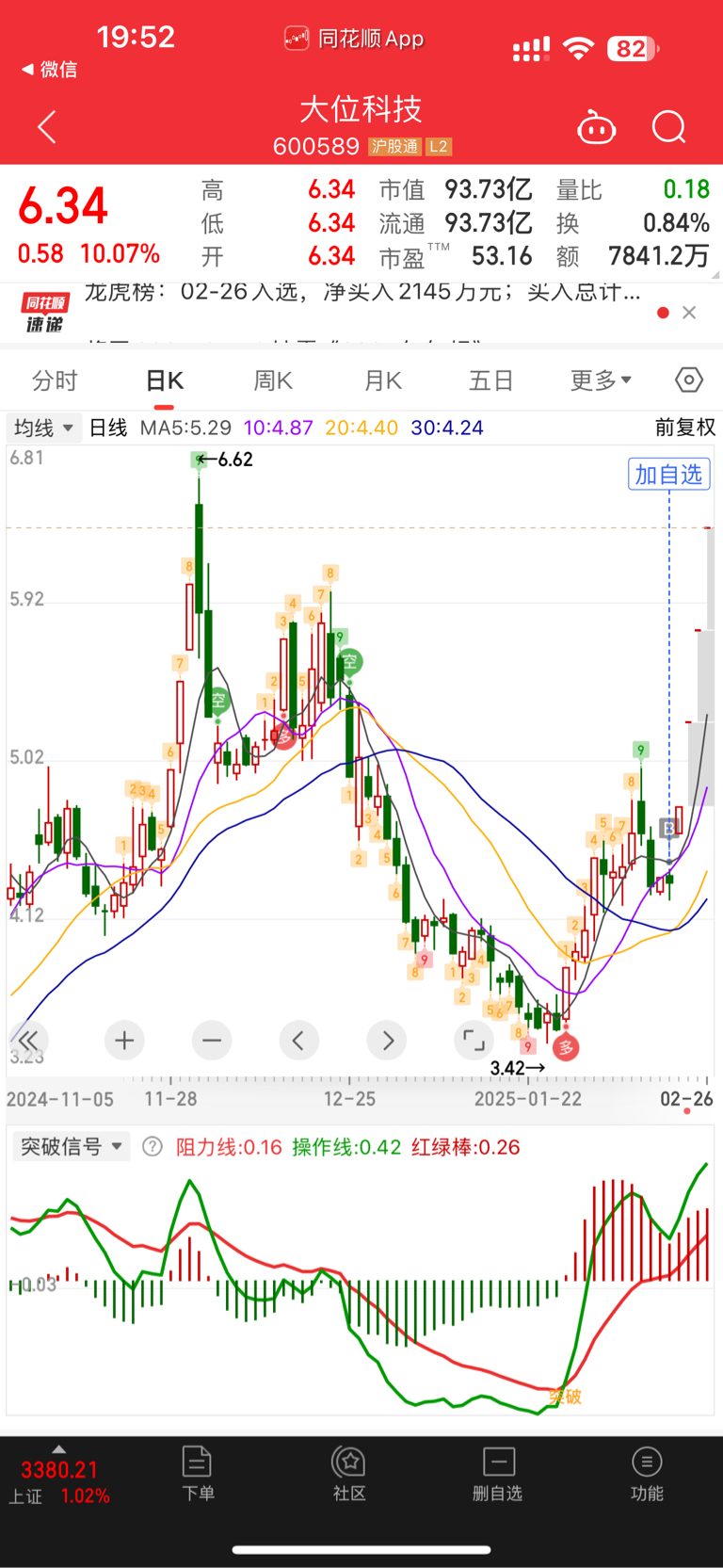723x1568 pixels.
Task: Tap the 阻力线:0.16 indicator value
Action: [x=229, y=1147]
